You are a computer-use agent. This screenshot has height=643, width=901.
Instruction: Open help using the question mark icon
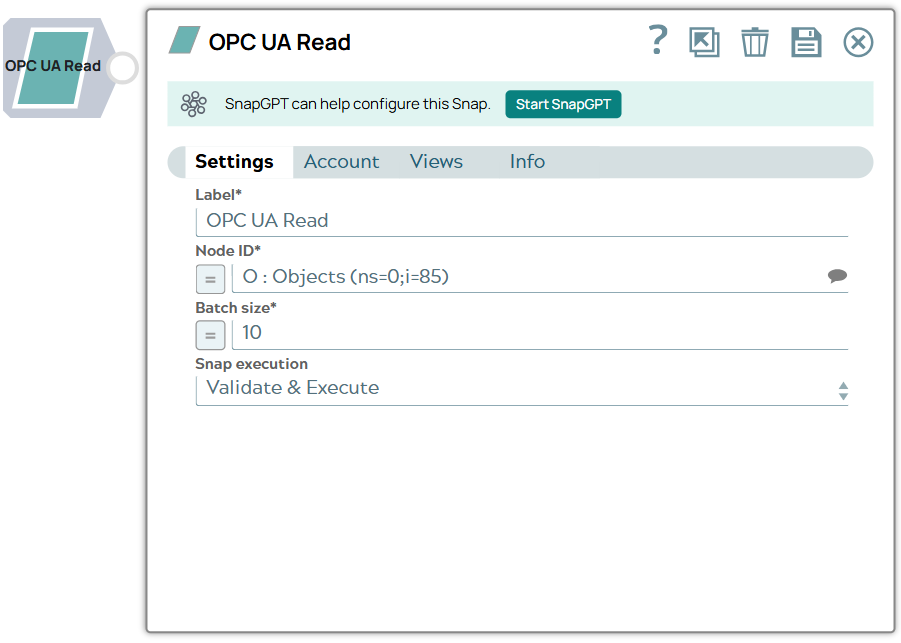point(657,42)
